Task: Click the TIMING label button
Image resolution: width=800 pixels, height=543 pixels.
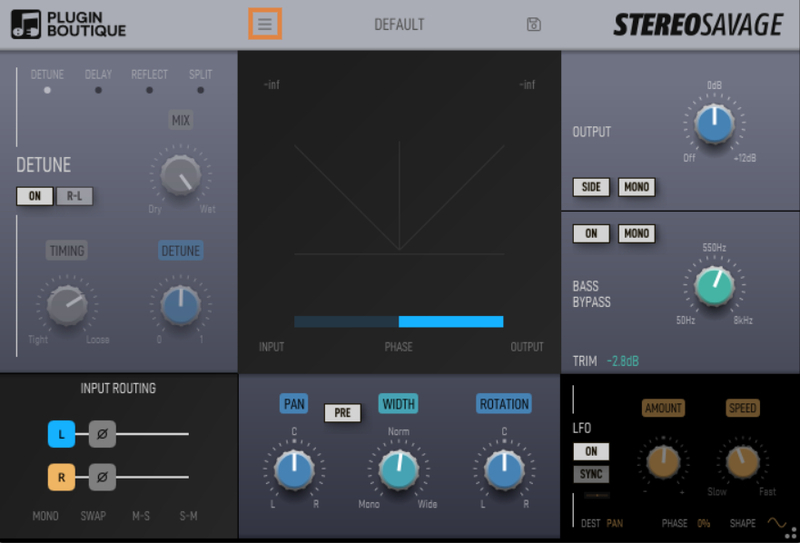Action: click(x=67, y=251)
